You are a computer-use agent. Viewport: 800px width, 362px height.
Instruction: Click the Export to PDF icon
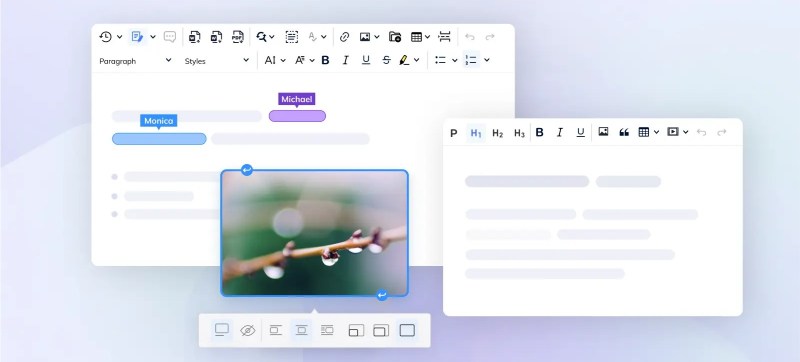point(238,37)
